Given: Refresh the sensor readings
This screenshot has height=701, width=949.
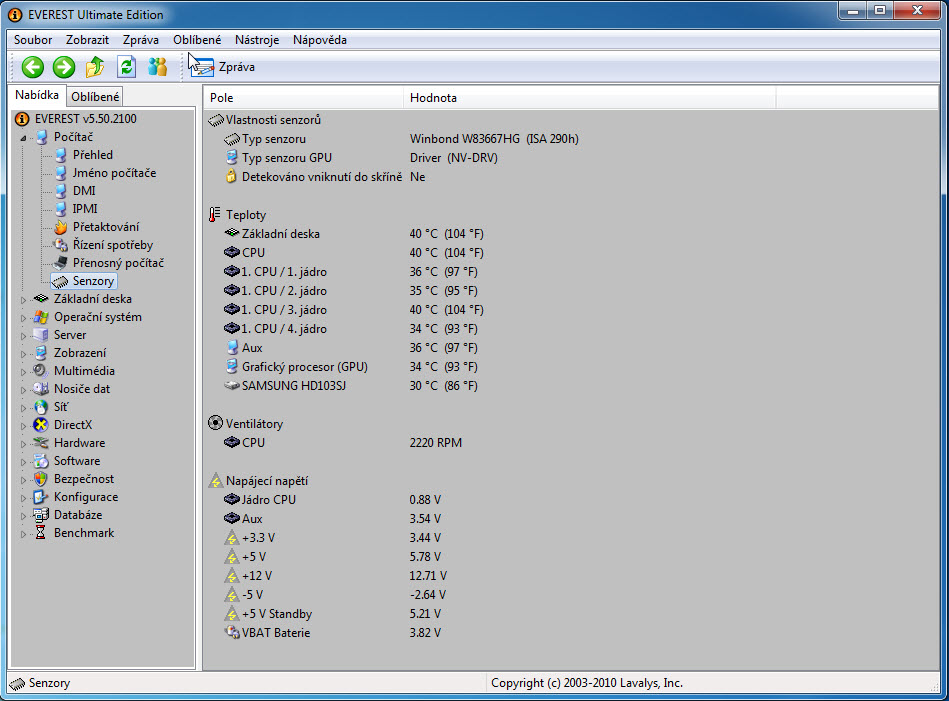Looking at the screenshot, I should (x=126, y=67).
